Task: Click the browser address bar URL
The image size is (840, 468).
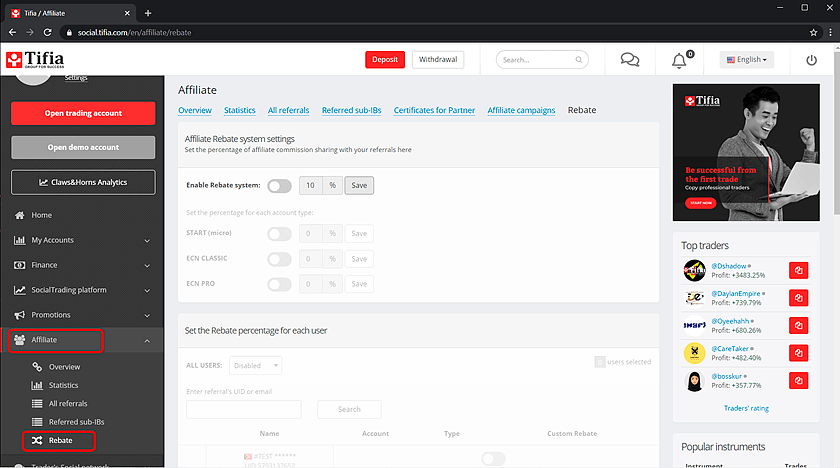Action: tap(134, 33)
